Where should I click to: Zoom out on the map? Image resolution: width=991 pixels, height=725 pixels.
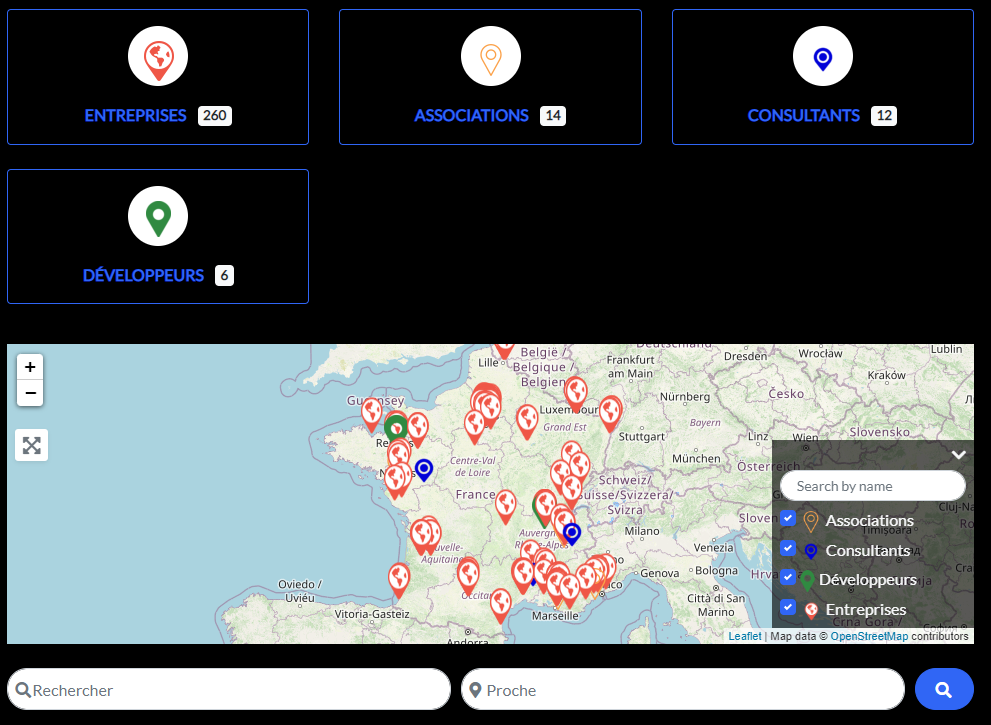coord(30,393)
